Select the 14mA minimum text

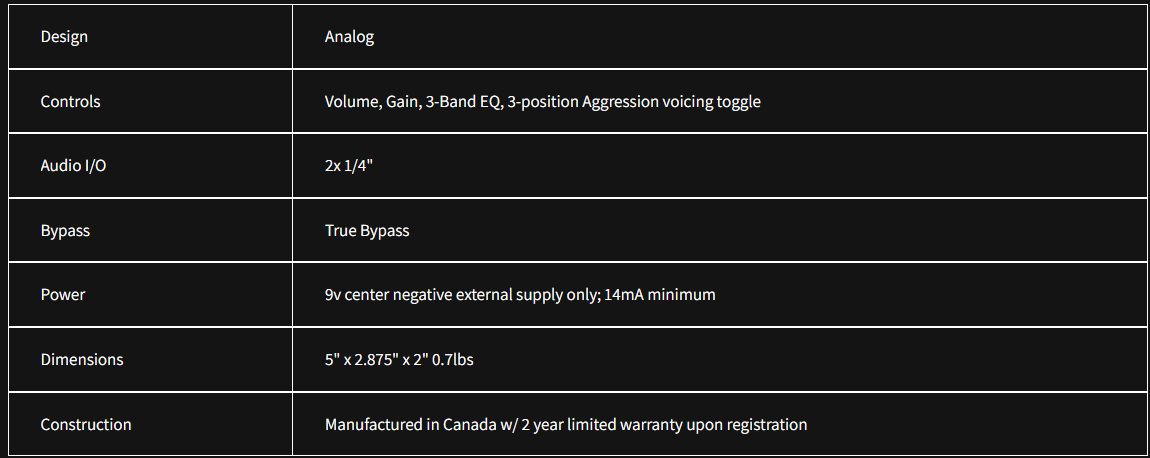(x=661, y=295)
